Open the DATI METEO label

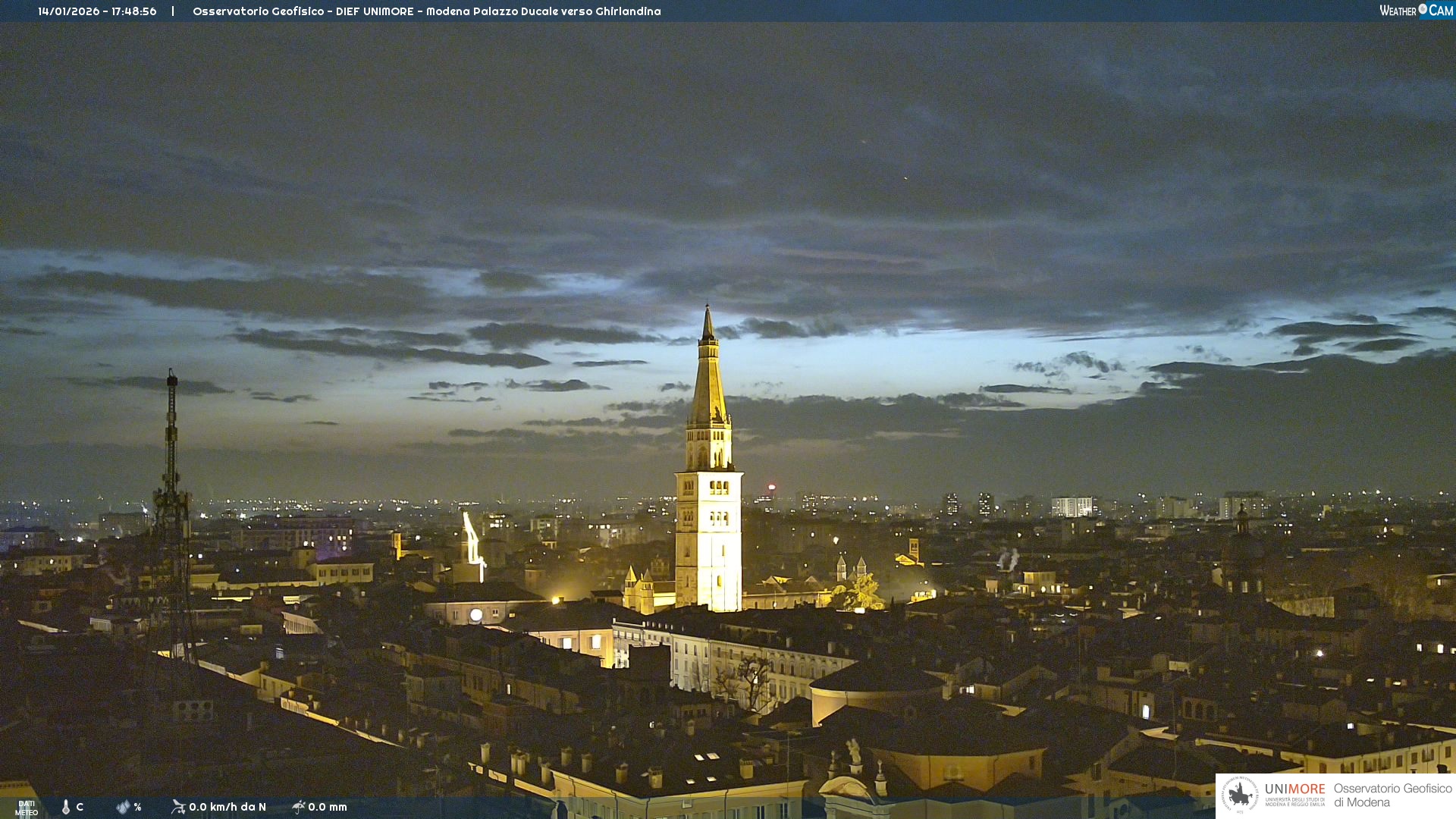[27, 808]
